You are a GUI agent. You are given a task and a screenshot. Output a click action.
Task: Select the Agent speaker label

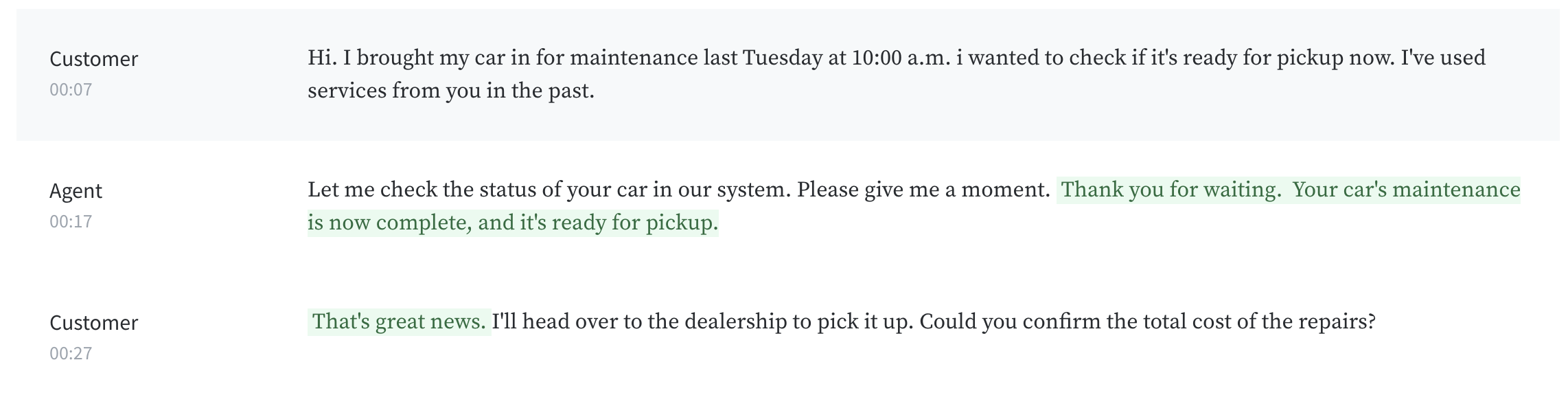(76, 191)
